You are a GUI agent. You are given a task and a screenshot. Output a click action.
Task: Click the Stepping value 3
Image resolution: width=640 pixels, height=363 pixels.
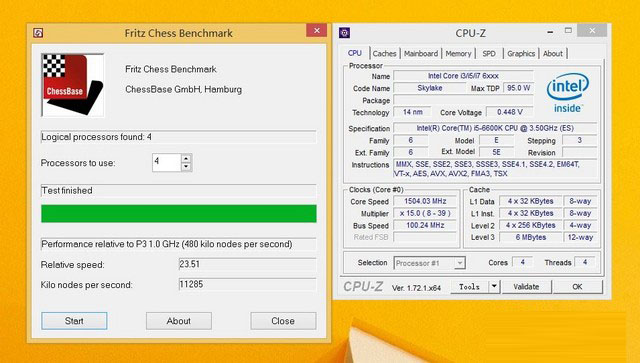579,140
